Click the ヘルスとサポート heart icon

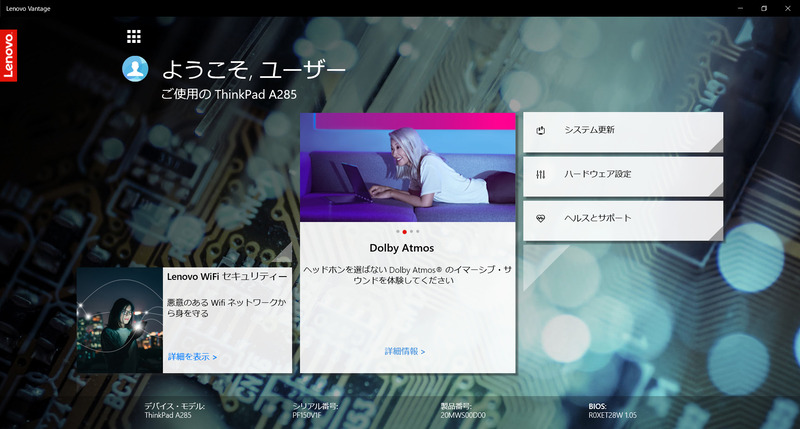tap(541, 218)
